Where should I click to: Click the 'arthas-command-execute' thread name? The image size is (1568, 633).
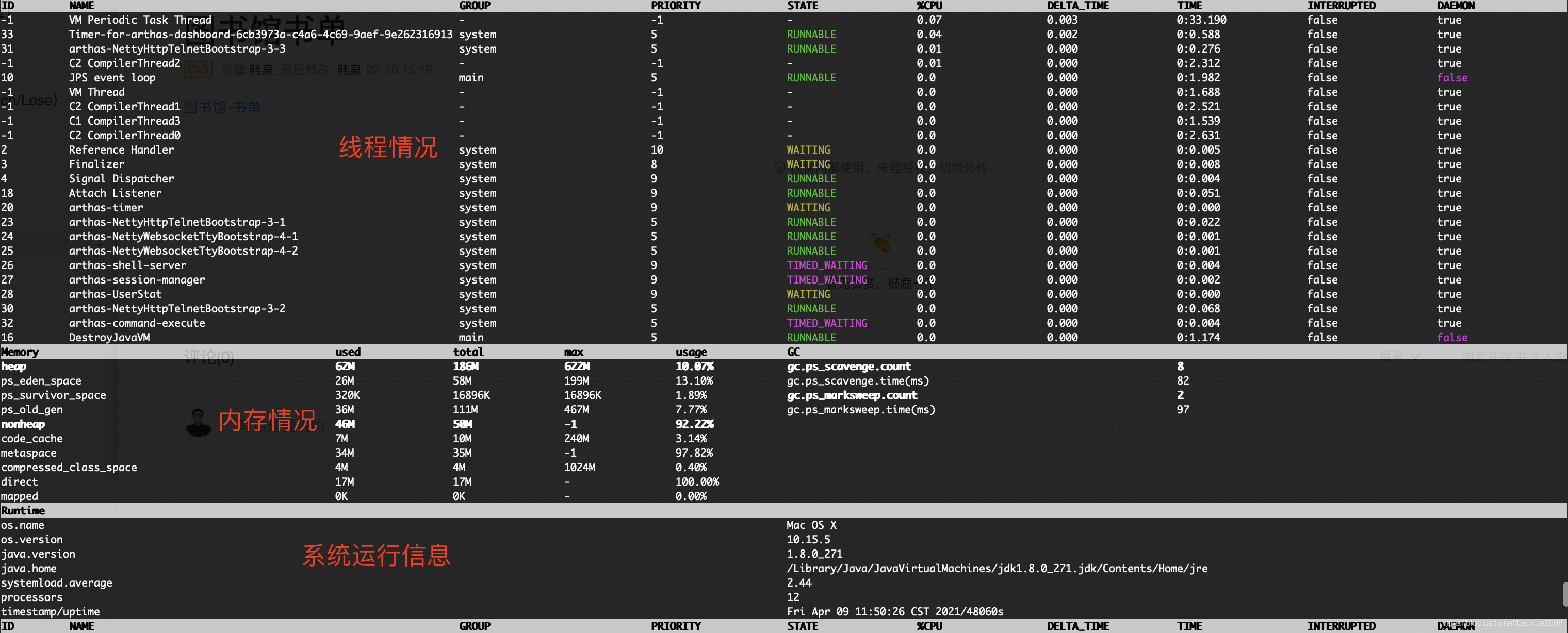(137, 324)
